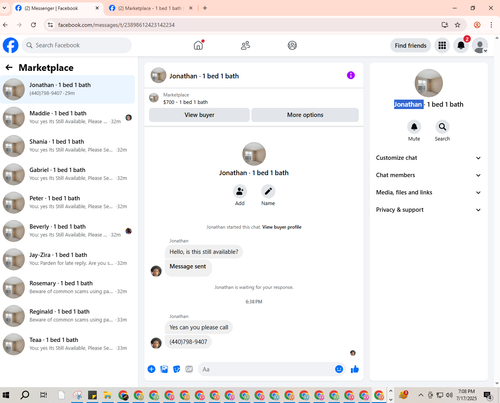Viewport: 500px width, 403px height.
Task: Open Windows taskbar search
Action: click(25, 395)
